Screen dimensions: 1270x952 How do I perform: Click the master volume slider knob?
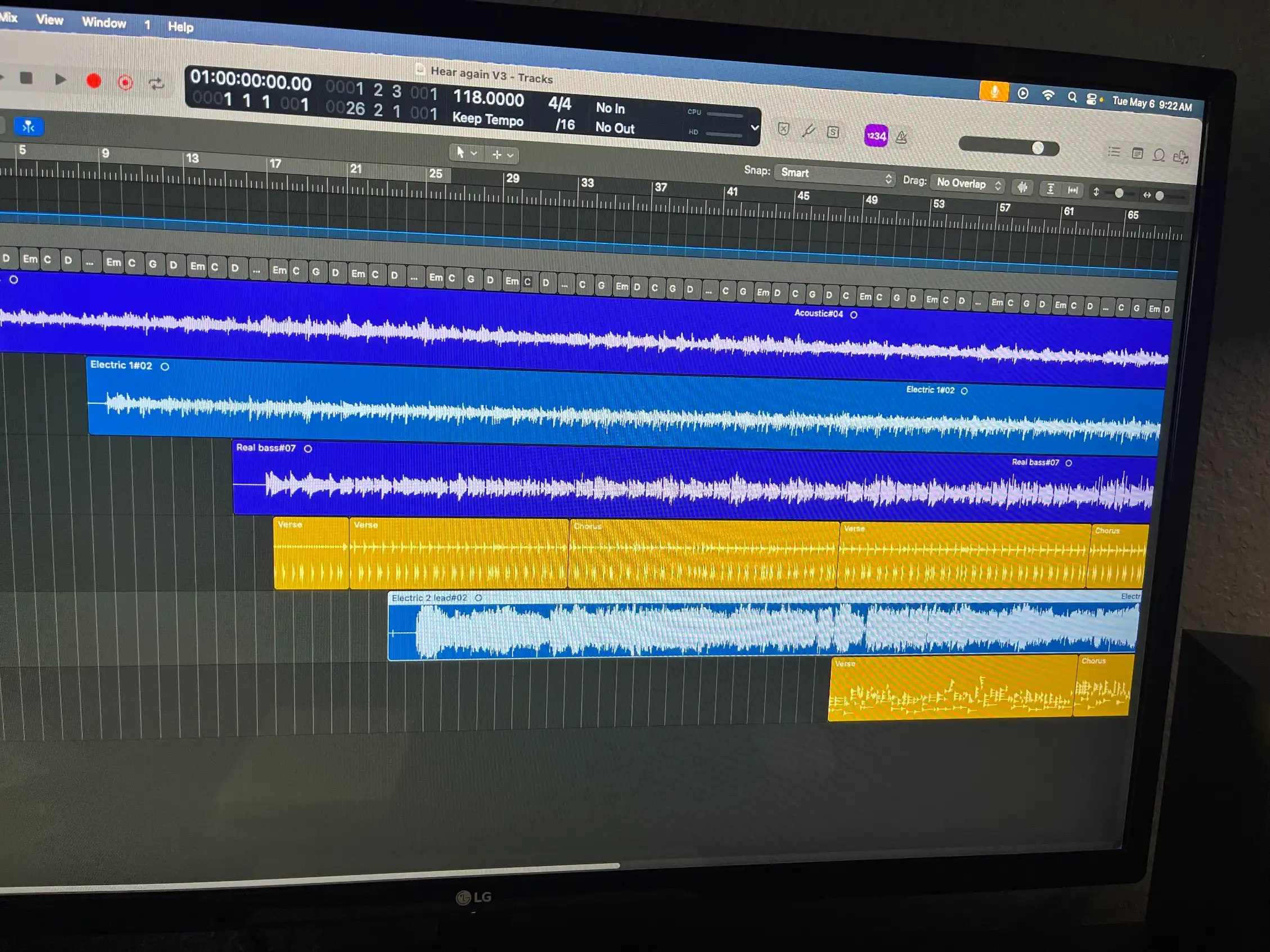pyautogui.click(x=1038, y=148)
